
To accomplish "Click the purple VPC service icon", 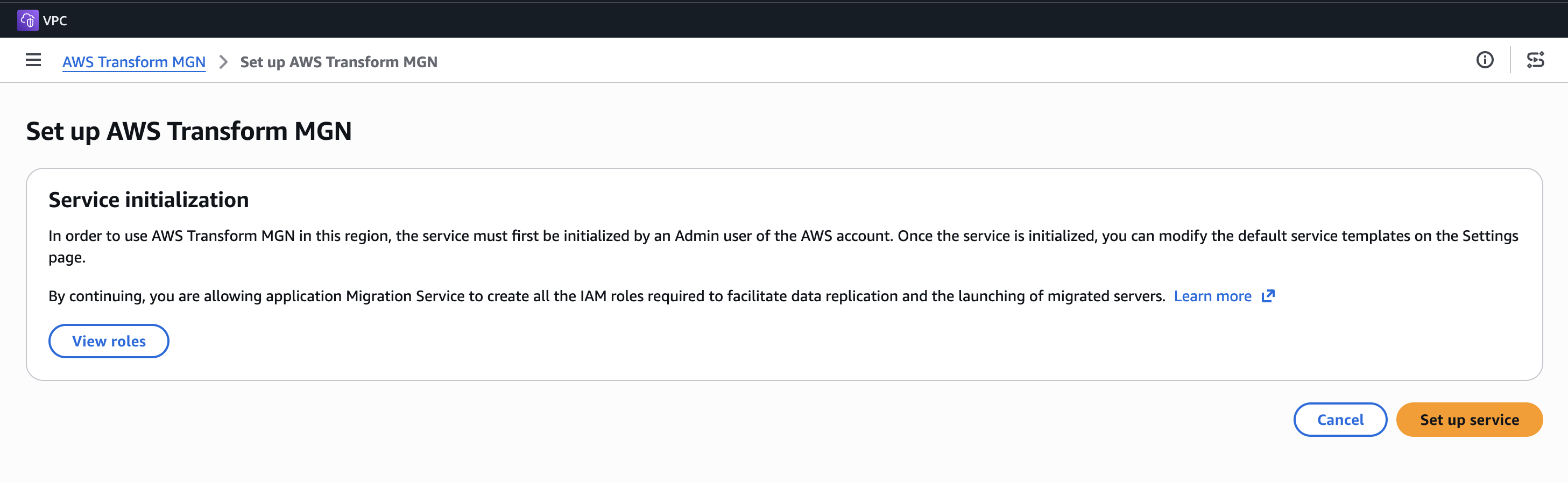I will pyautogui.click(x=27, y=20).
